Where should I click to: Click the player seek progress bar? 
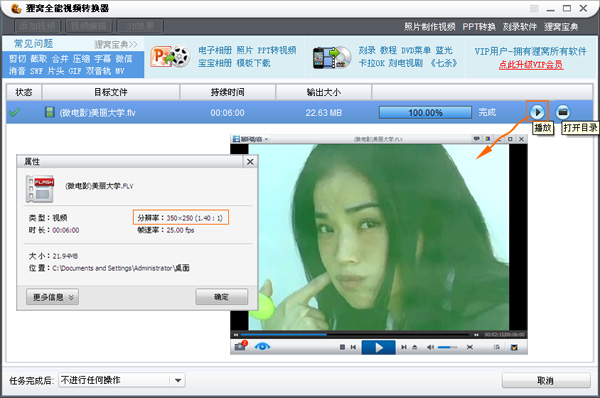355,334
